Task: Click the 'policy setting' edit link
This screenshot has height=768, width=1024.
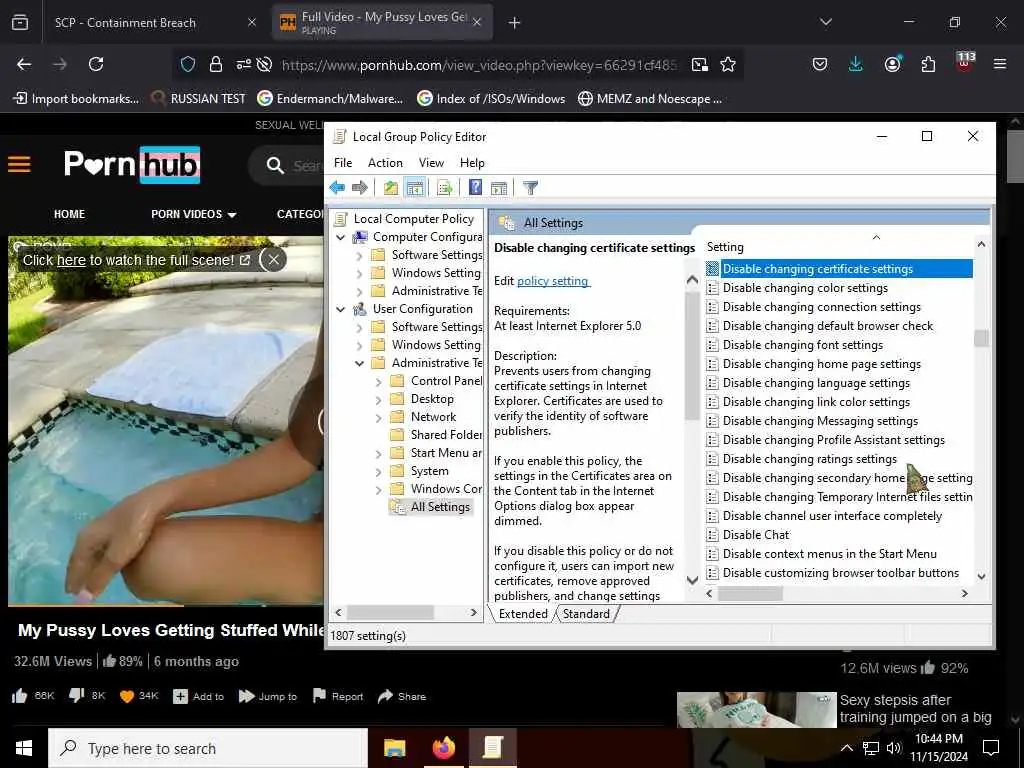Action: [x=552, y=281]
